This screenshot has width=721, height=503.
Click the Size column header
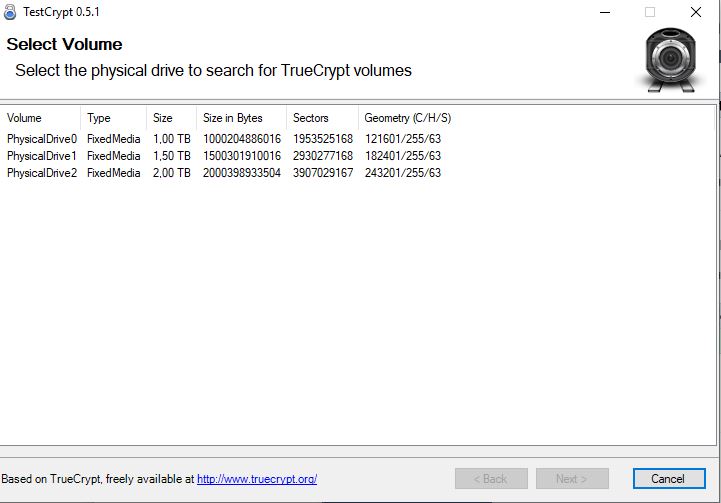pyautogui.click(x=172, y=118)
